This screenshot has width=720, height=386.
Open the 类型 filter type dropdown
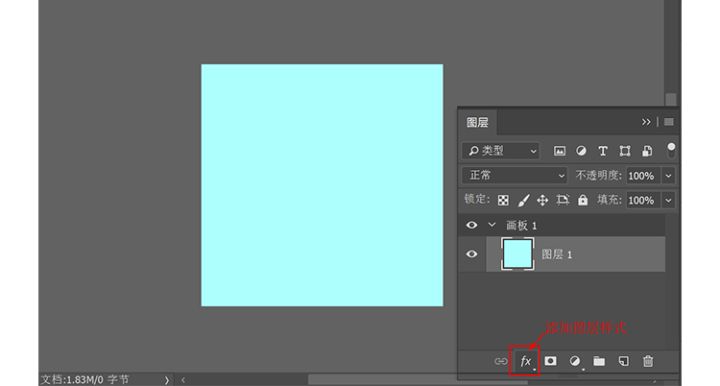(x=501, y=151)
